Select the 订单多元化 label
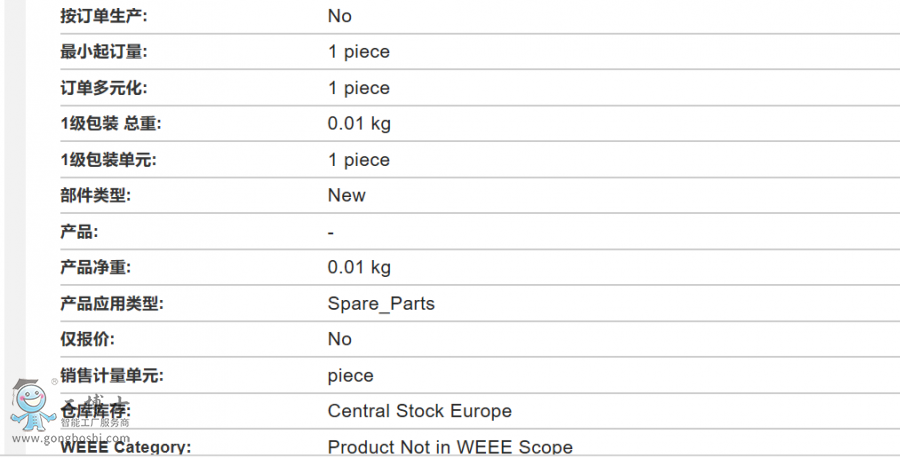The width and height of the screenshot is (900, 458). (104, 88)
